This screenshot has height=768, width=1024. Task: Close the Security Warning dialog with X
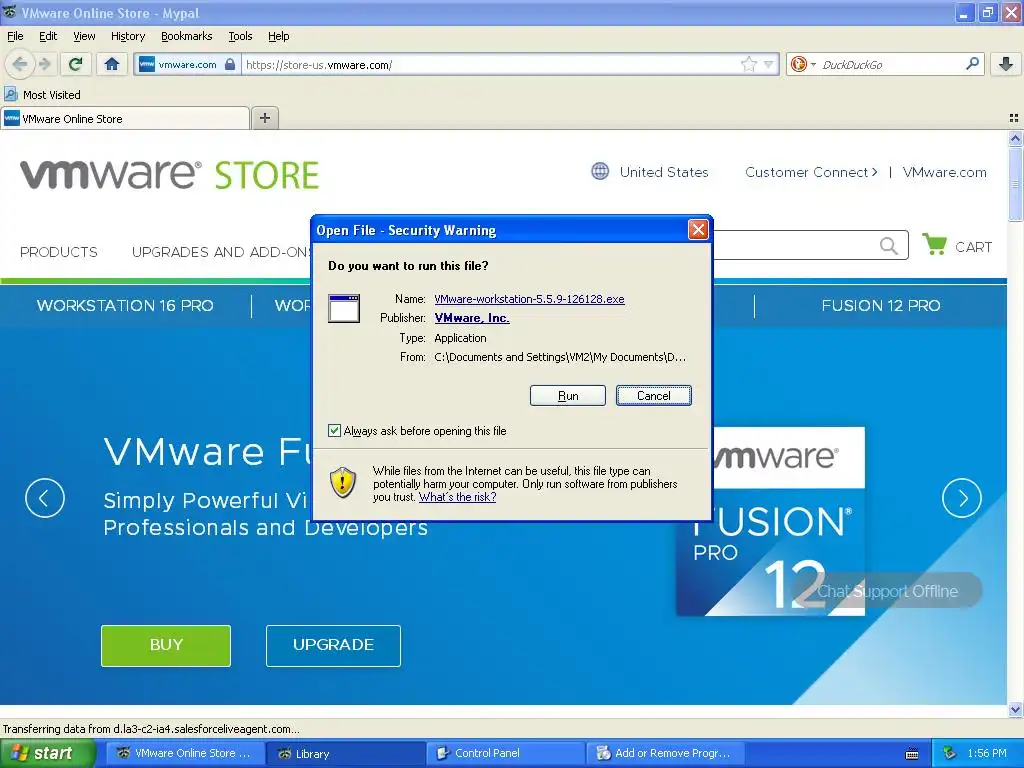pos(698,229)
